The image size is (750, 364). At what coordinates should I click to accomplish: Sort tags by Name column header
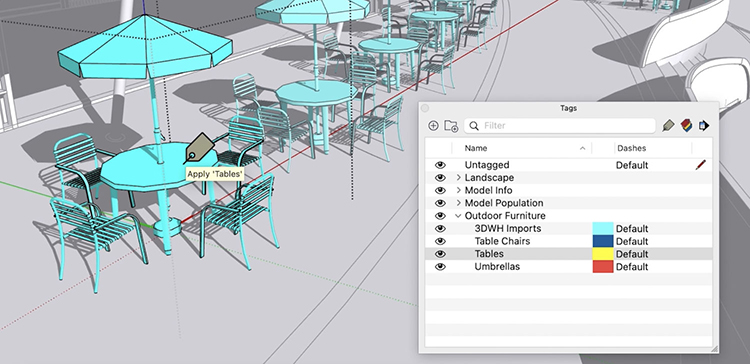(521, 148)
